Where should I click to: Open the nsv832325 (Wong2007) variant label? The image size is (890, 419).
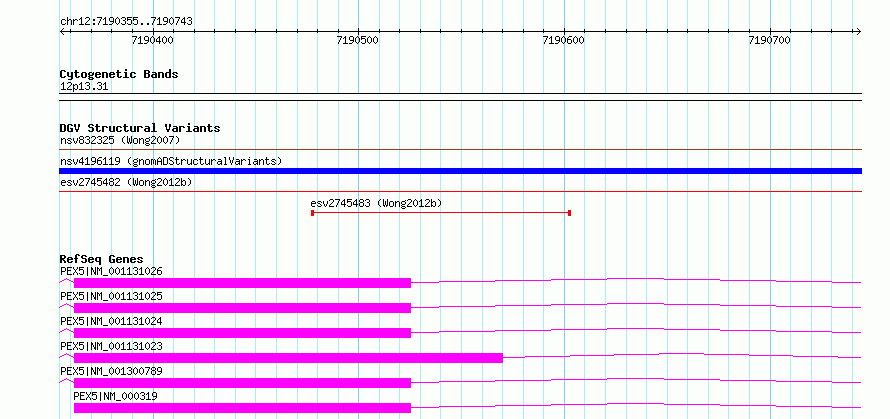[x=120, y=140]
